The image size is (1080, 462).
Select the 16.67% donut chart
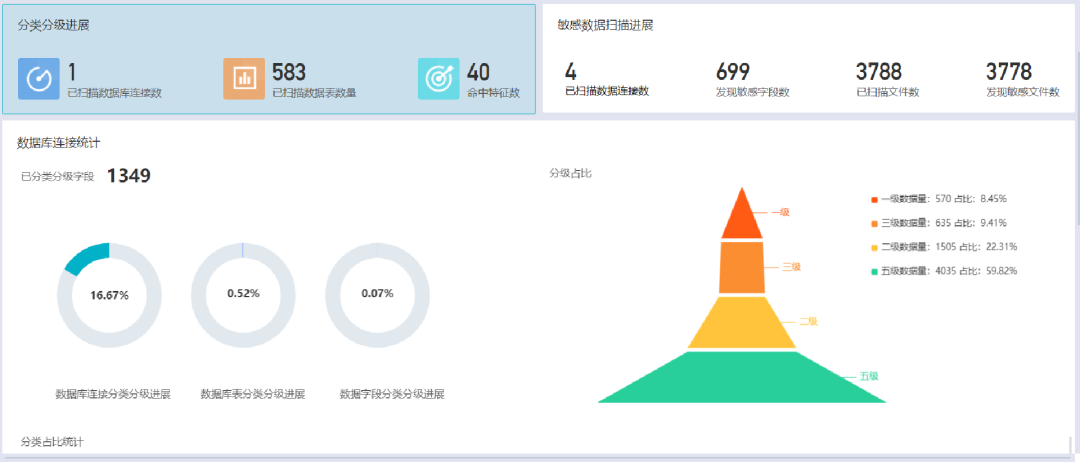(109, 294)
